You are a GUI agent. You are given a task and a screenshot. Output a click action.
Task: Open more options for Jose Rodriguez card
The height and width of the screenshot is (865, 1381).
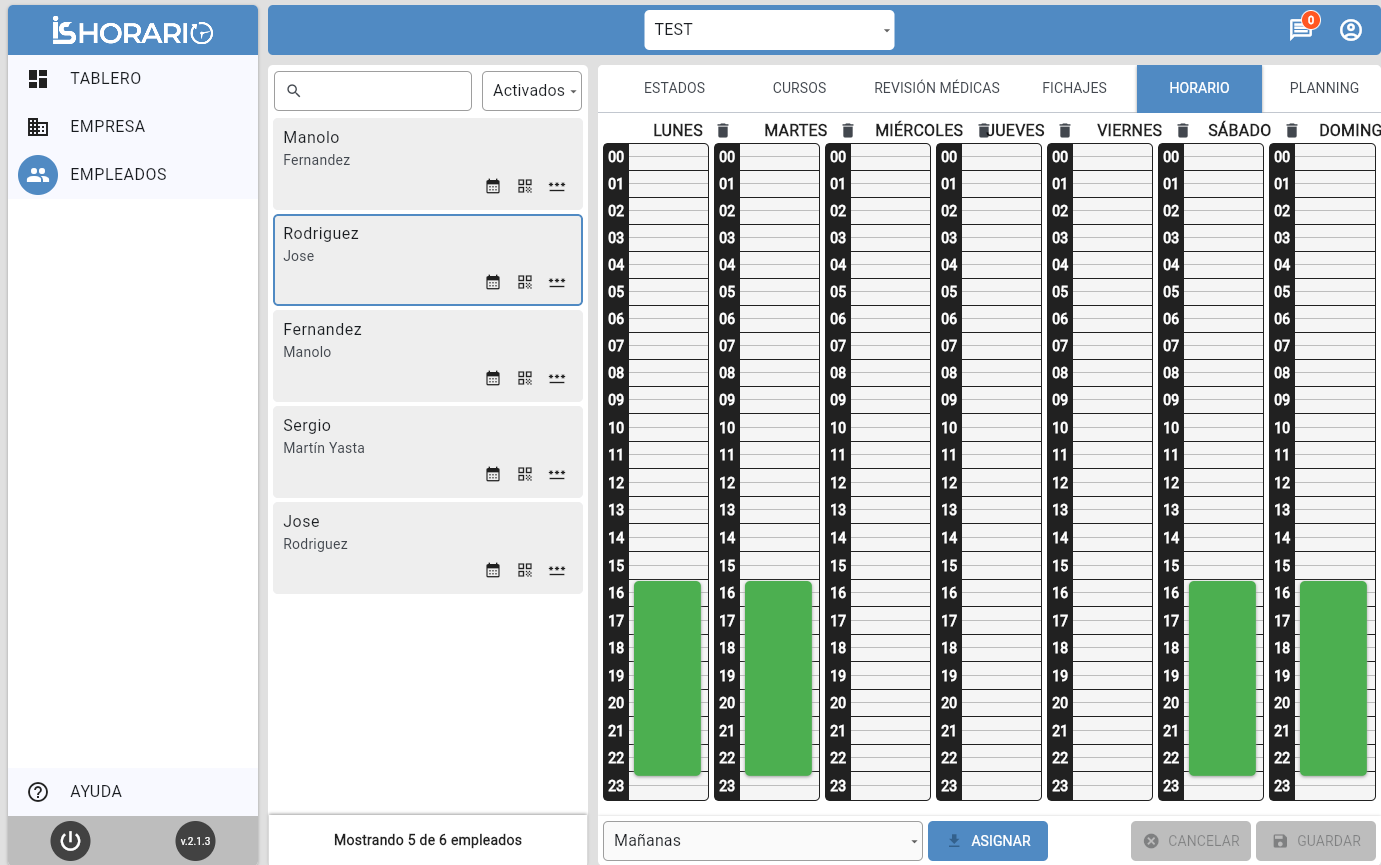[557, 570]
